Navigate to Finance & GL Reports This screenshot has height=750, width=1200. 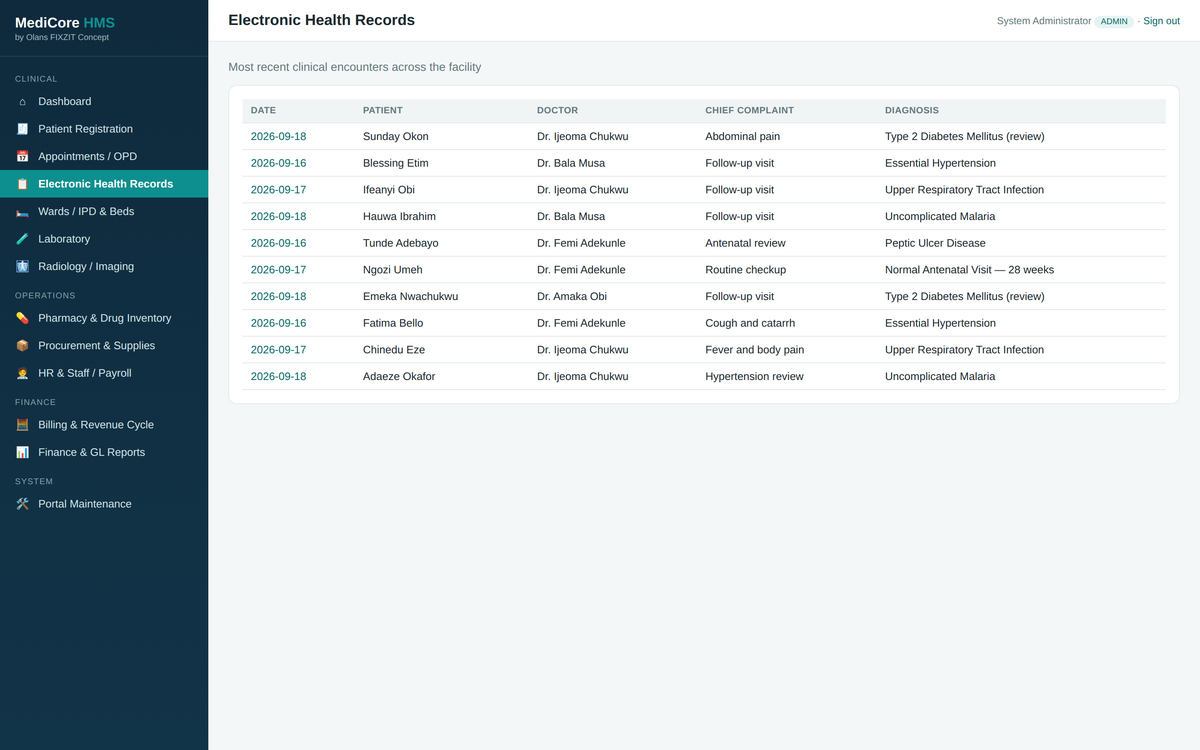point(104,452)
